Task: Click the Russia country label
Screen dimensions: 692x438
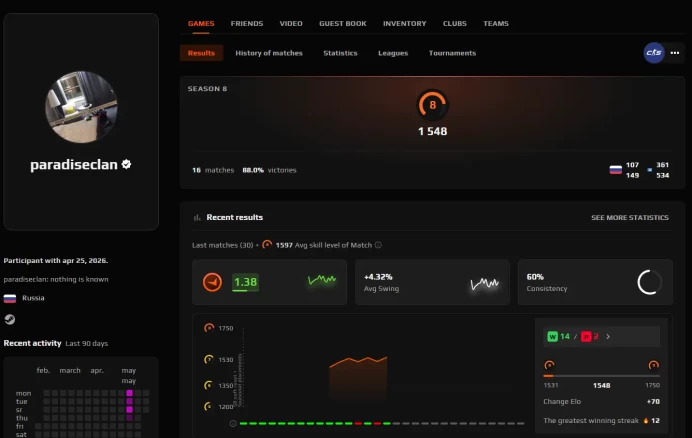Action: point(33,298)
